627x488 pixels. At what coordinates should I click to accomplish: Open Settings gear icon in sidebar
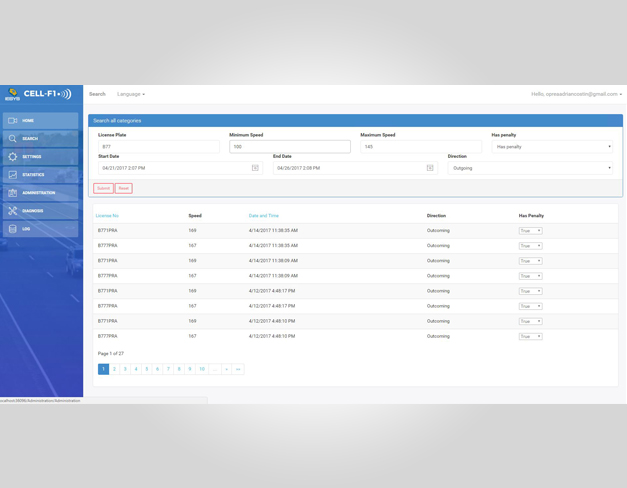click(13, 157)
